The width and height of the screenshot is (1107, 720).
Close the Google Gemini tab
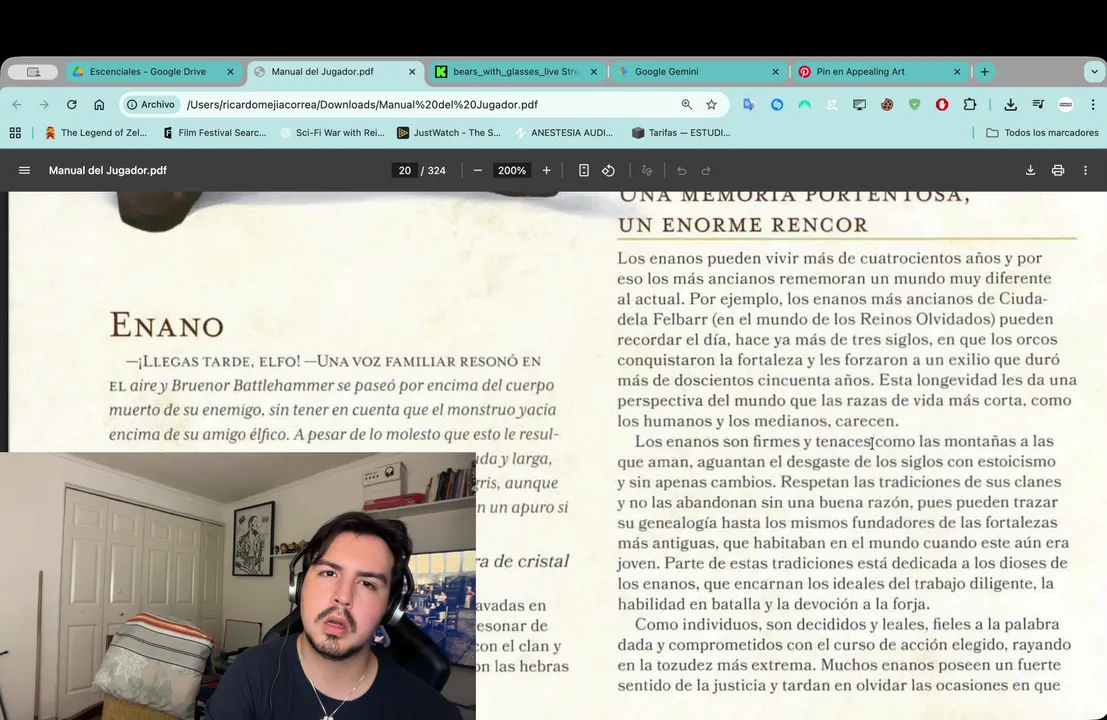[775, 71]
